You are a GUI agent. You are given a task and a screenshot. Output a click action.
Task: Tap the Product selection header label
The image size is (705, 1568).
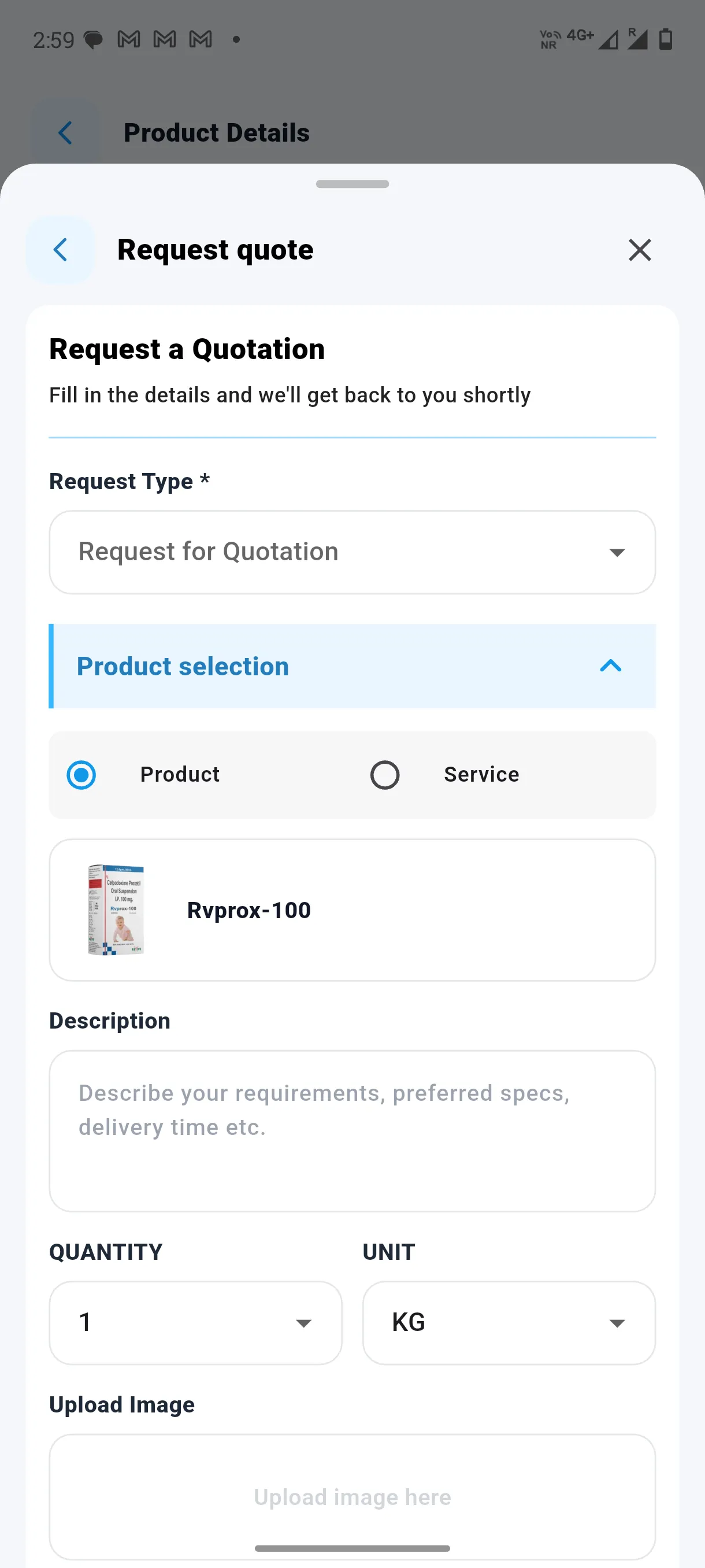tap(183, 666)
